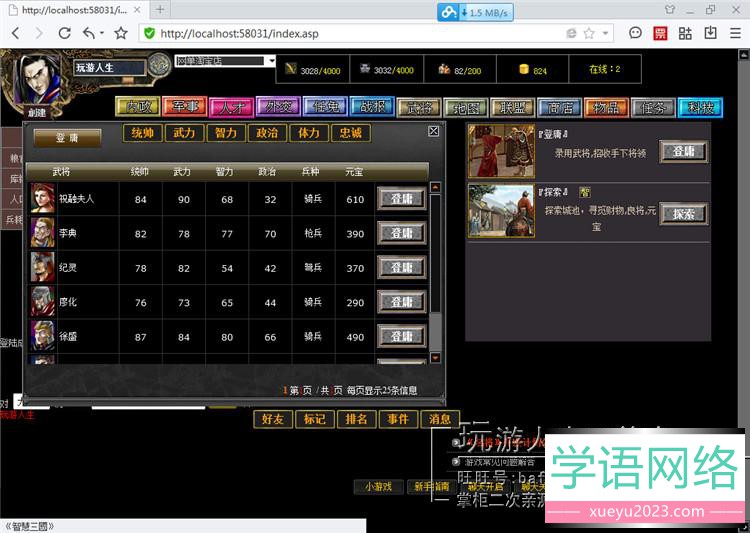Viewport: 750px width, 533px height.
Task: Close the general recruitment panel
Action: 433,131
